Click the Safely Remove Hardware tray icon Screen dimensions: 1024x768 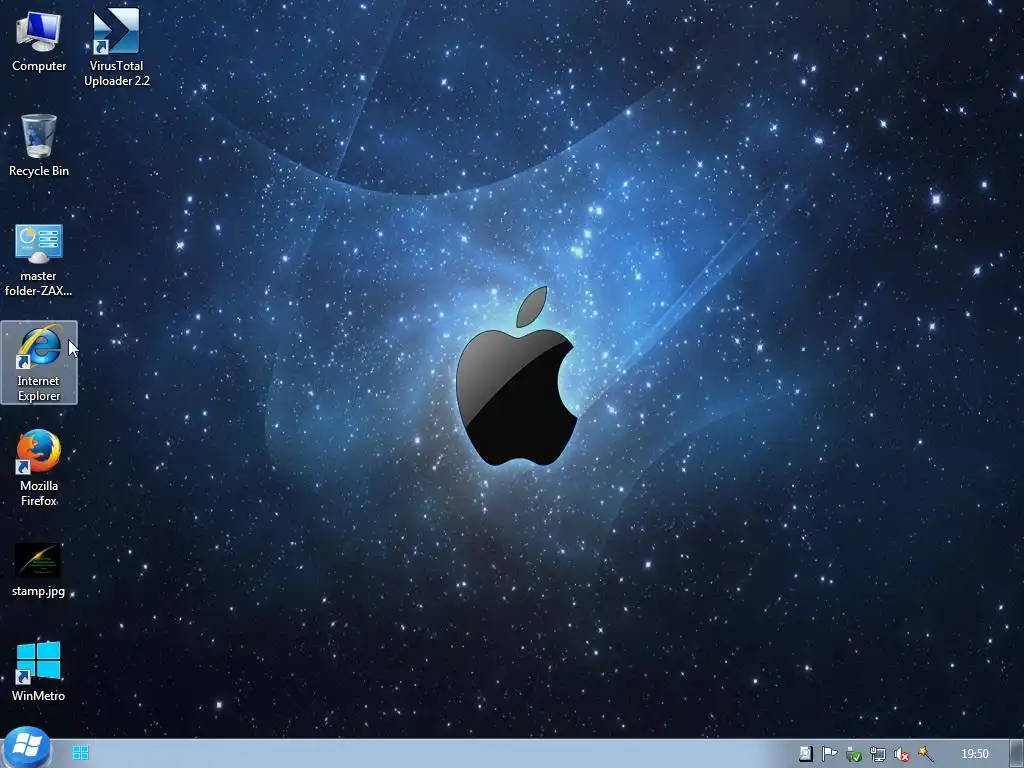click(x=854, y=754)
